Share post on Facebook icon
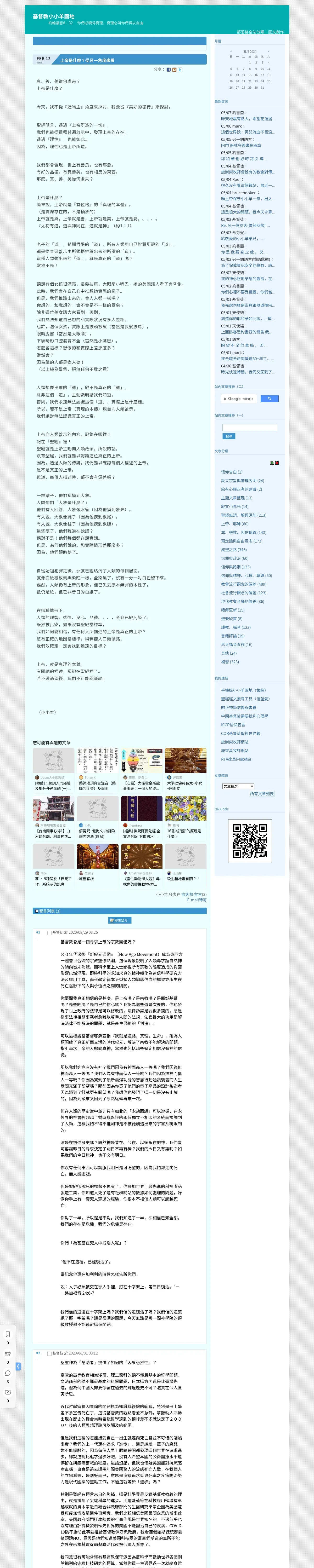This screenshot has width=314, height=1568. coord(169,70)
